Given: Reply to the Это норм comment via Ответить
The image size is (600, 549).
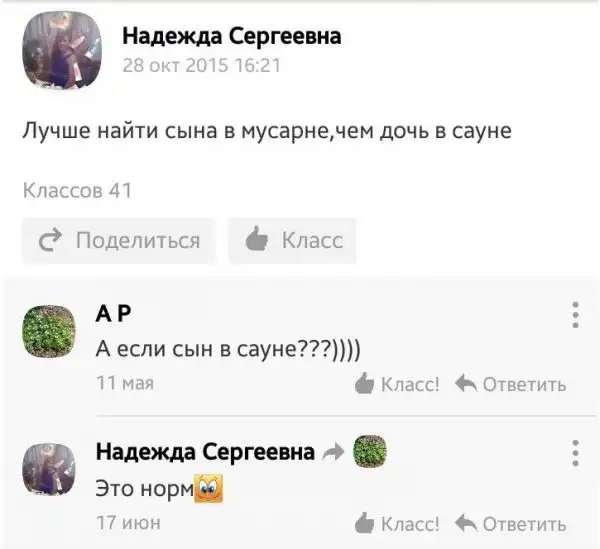Looking at the screenshot, I should click(511, 523).
